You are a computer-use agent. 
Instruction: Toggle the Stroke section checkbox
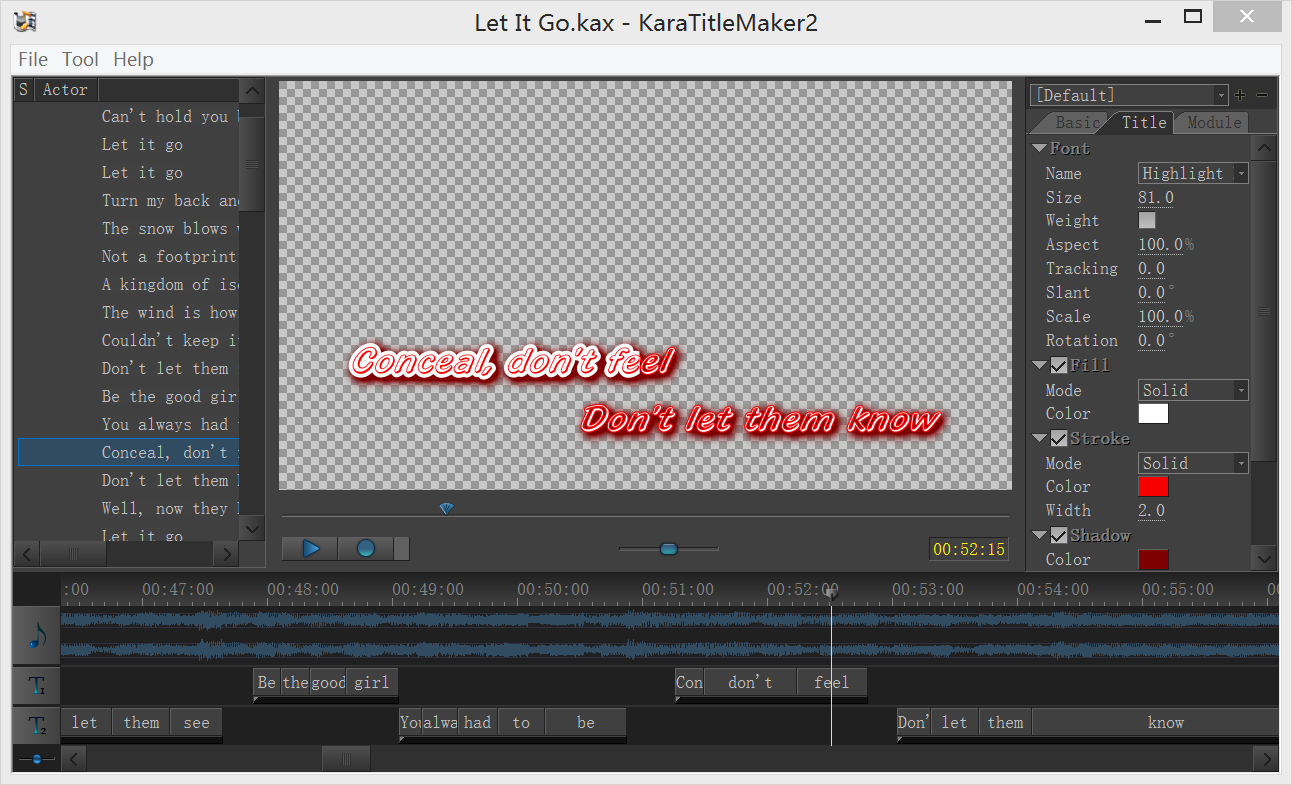1059,438
